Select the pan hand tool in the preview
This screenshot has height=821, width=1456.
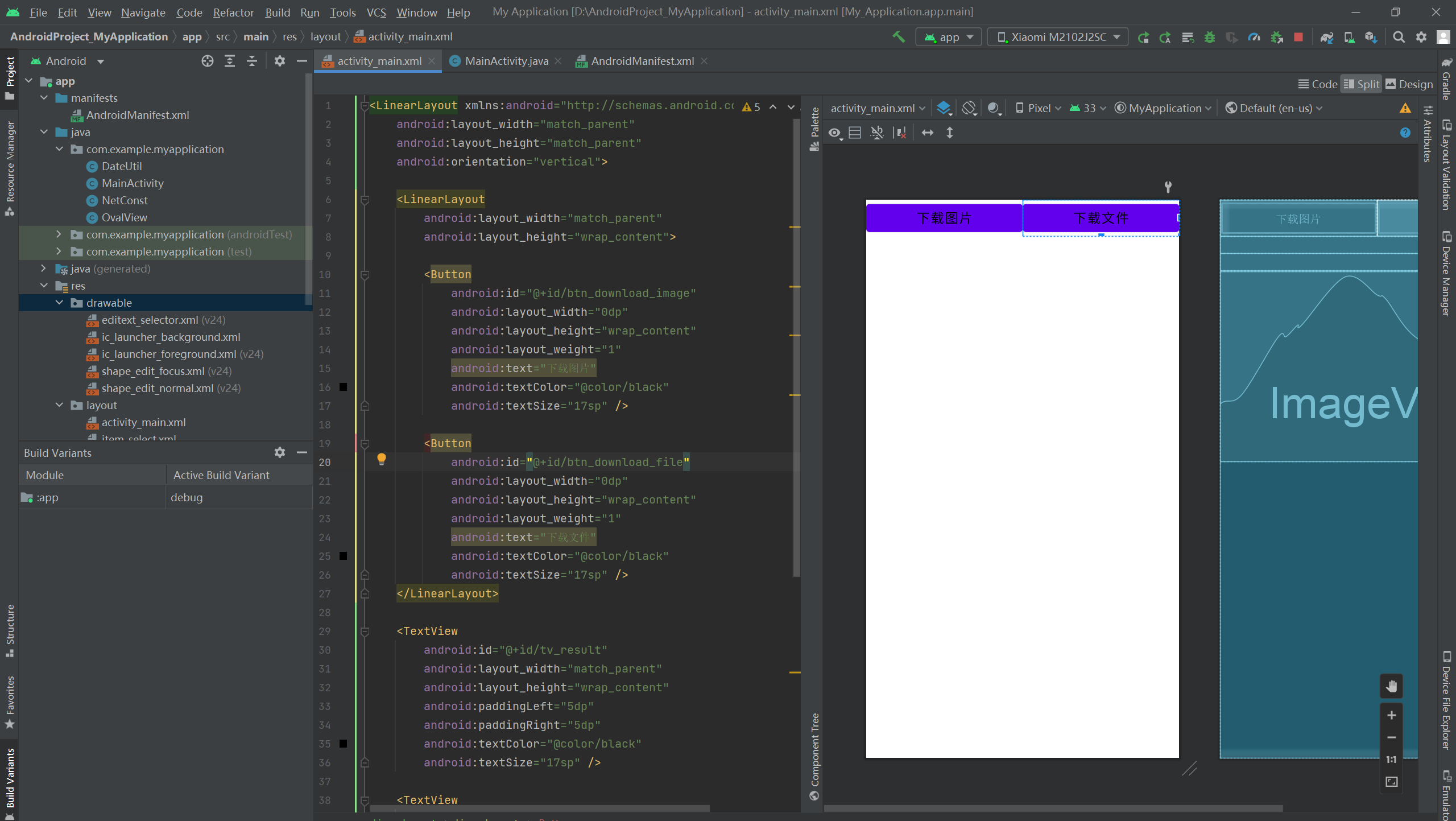[x=1392, y=686]
